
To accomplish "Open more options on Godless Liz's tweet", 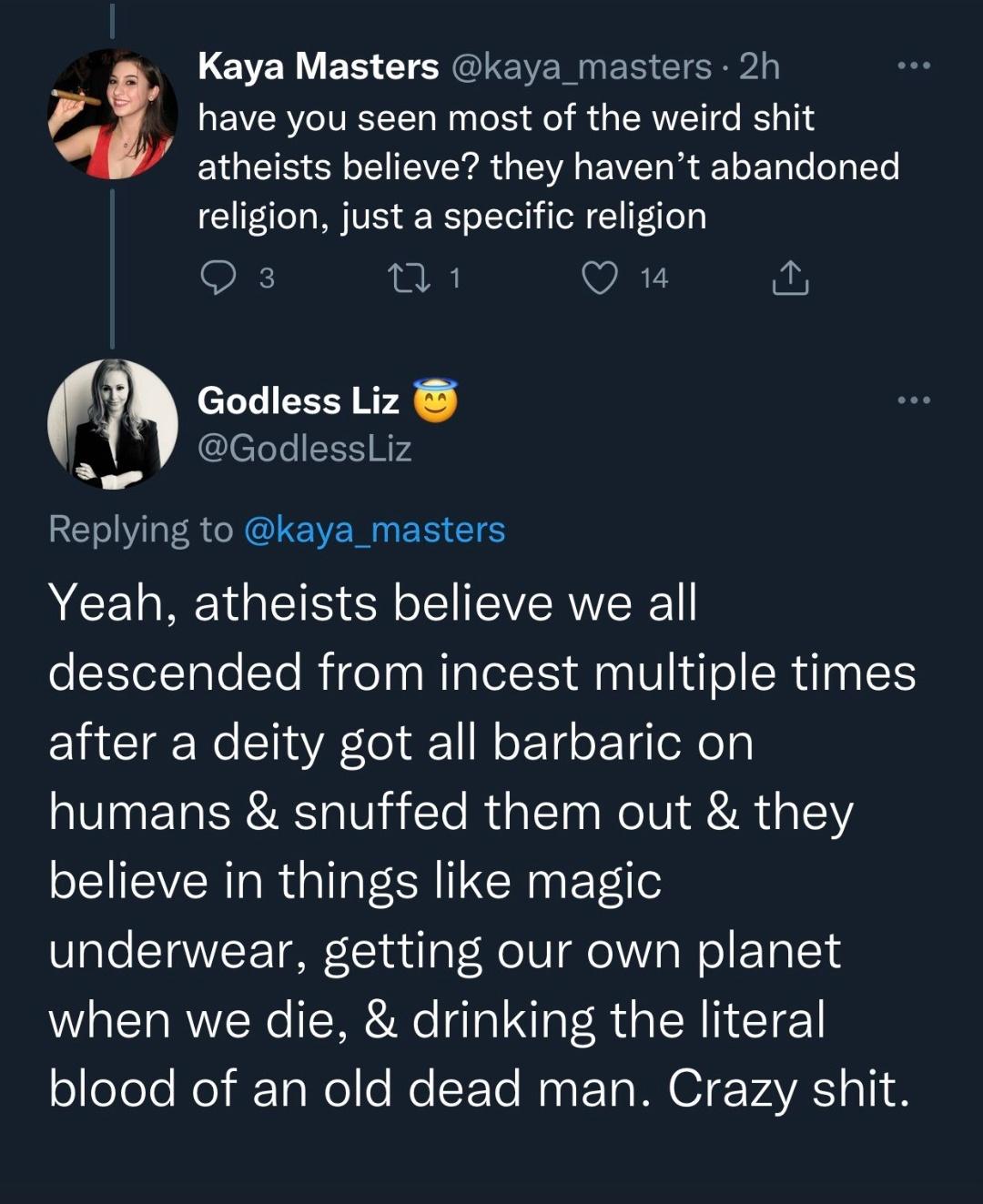I will click(x=913, y=400).
